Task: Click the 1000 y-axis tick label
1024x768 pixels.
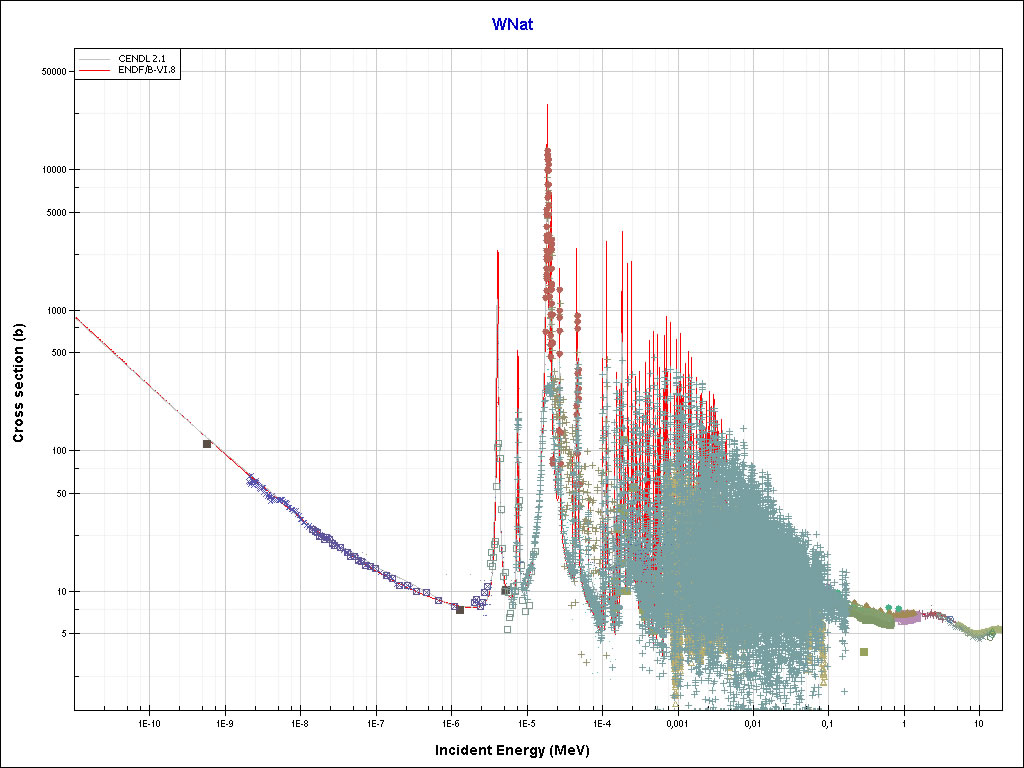Action: 54,311
